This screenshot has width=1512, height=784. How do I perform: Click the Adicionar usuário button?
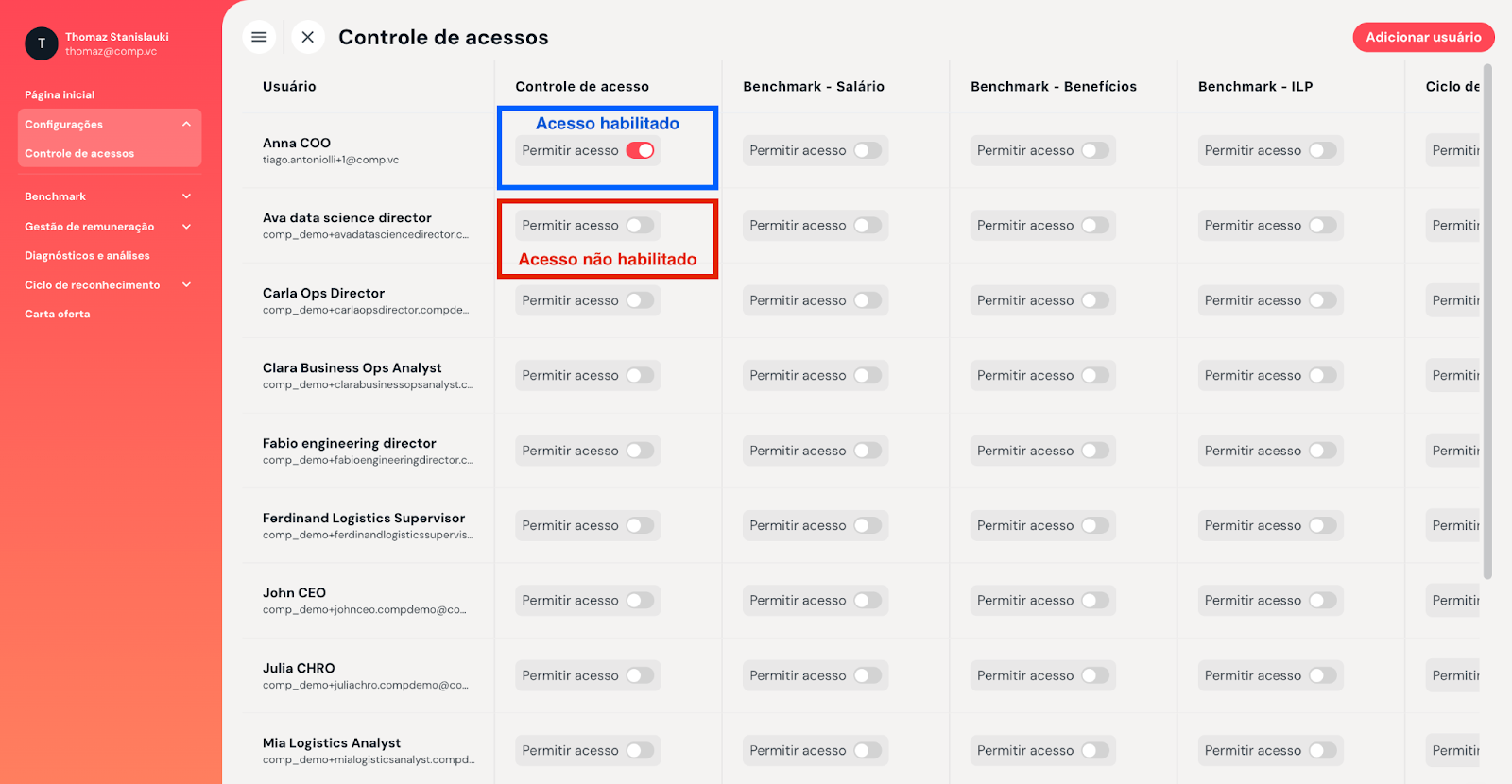(1423, 37)
